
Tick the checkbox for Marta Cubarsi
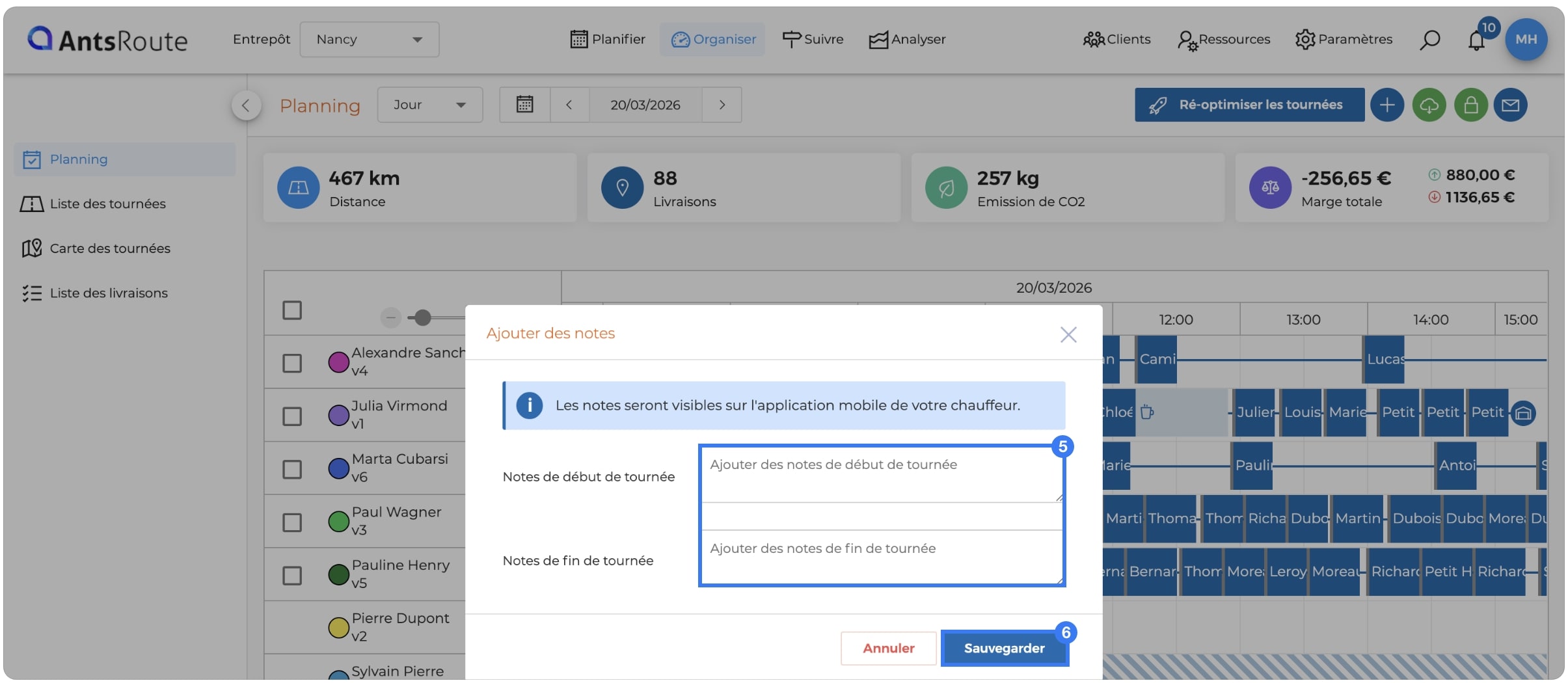[x=292, y=469]
